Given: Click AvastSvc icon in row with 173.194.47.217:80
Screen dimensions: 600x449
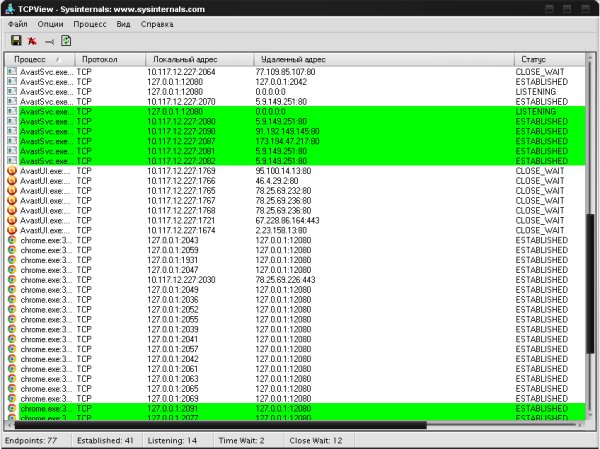Looking at the screenshot, I should coord(12,141).
